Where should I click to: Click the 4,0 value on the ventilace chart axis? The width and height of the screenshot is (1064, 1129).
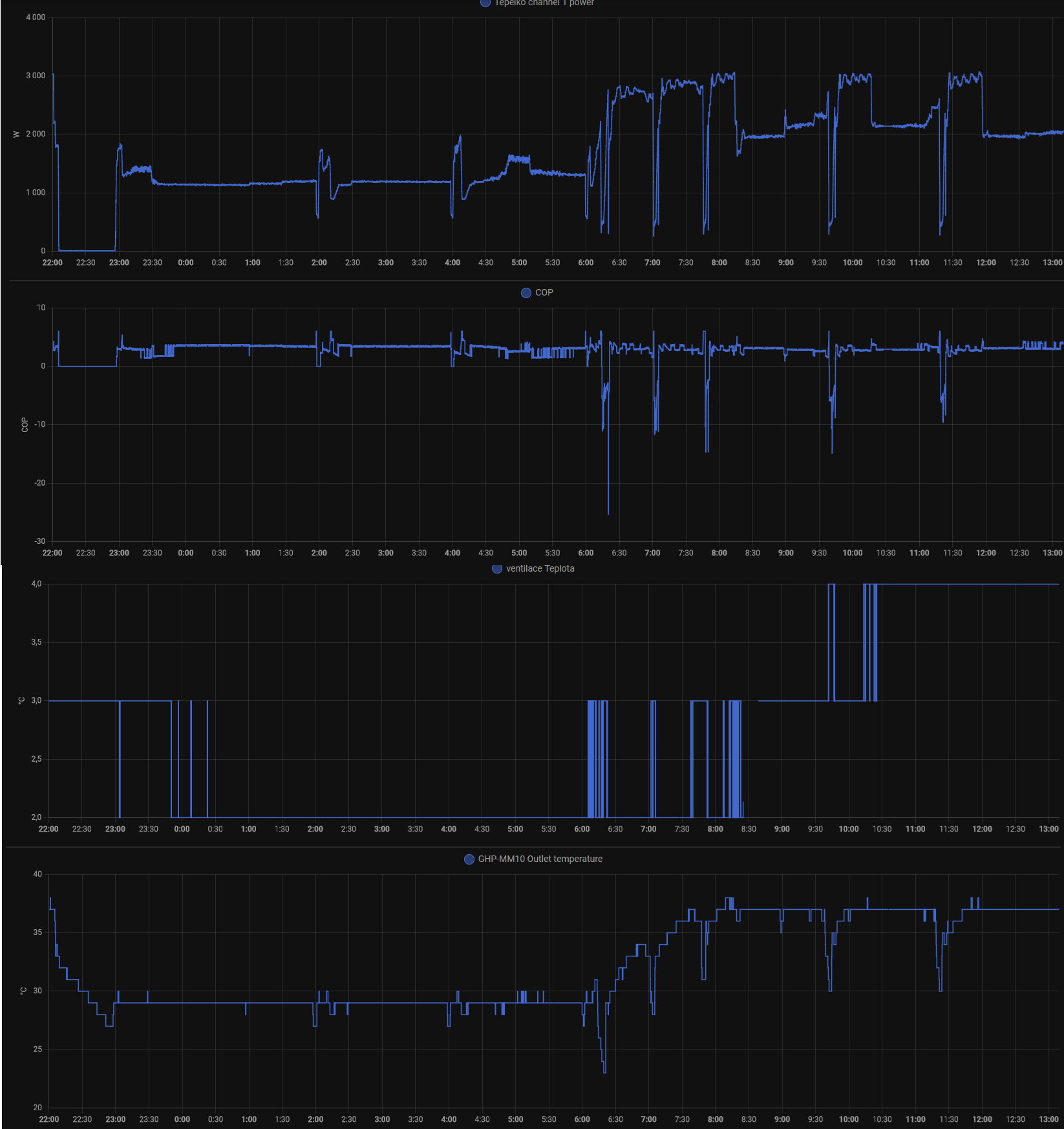[x=36, y=584]
